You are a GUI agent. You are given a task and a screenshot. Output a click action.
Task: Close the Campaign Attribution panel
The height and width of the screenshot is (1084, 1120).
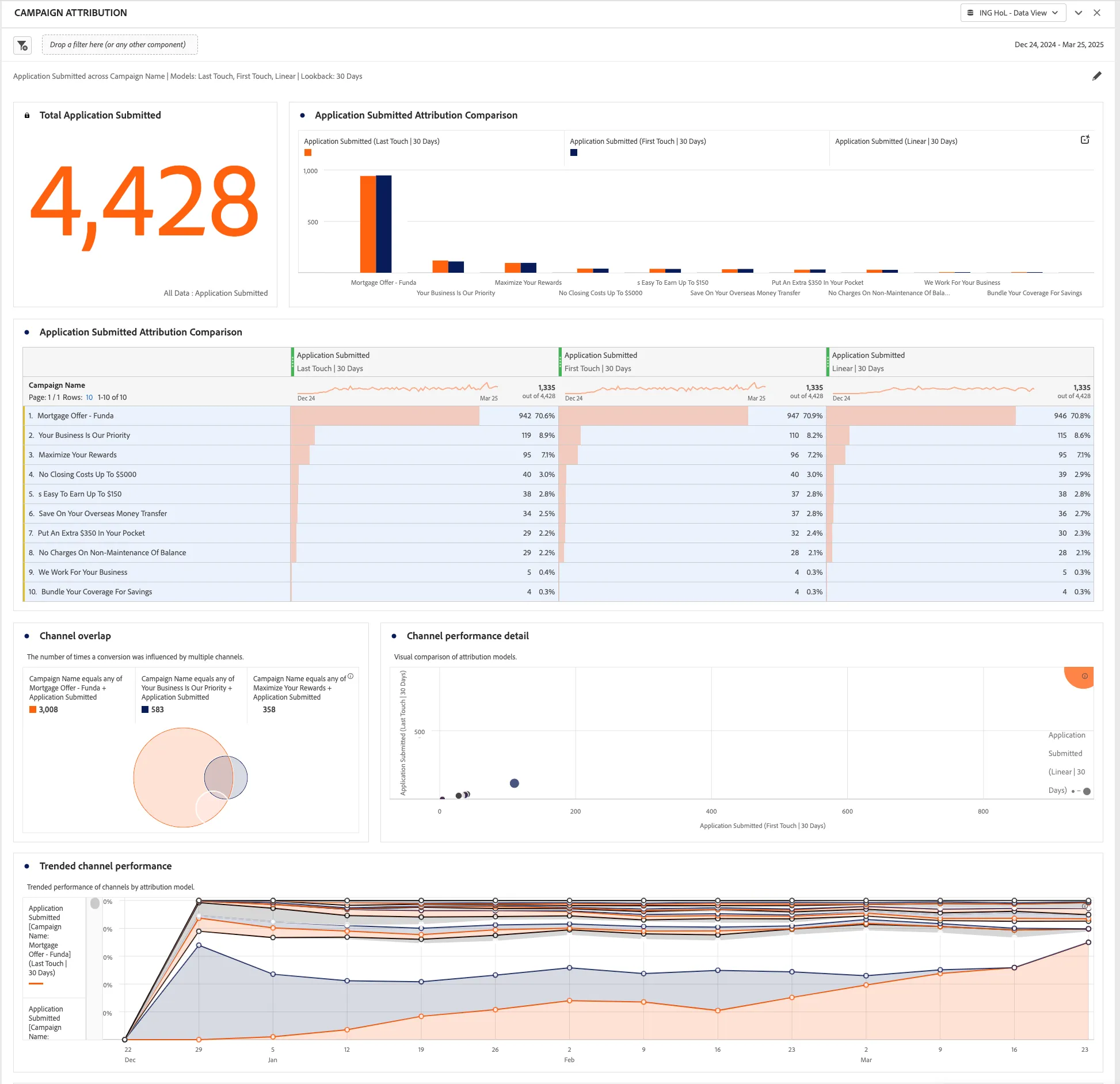point(1097,13)
